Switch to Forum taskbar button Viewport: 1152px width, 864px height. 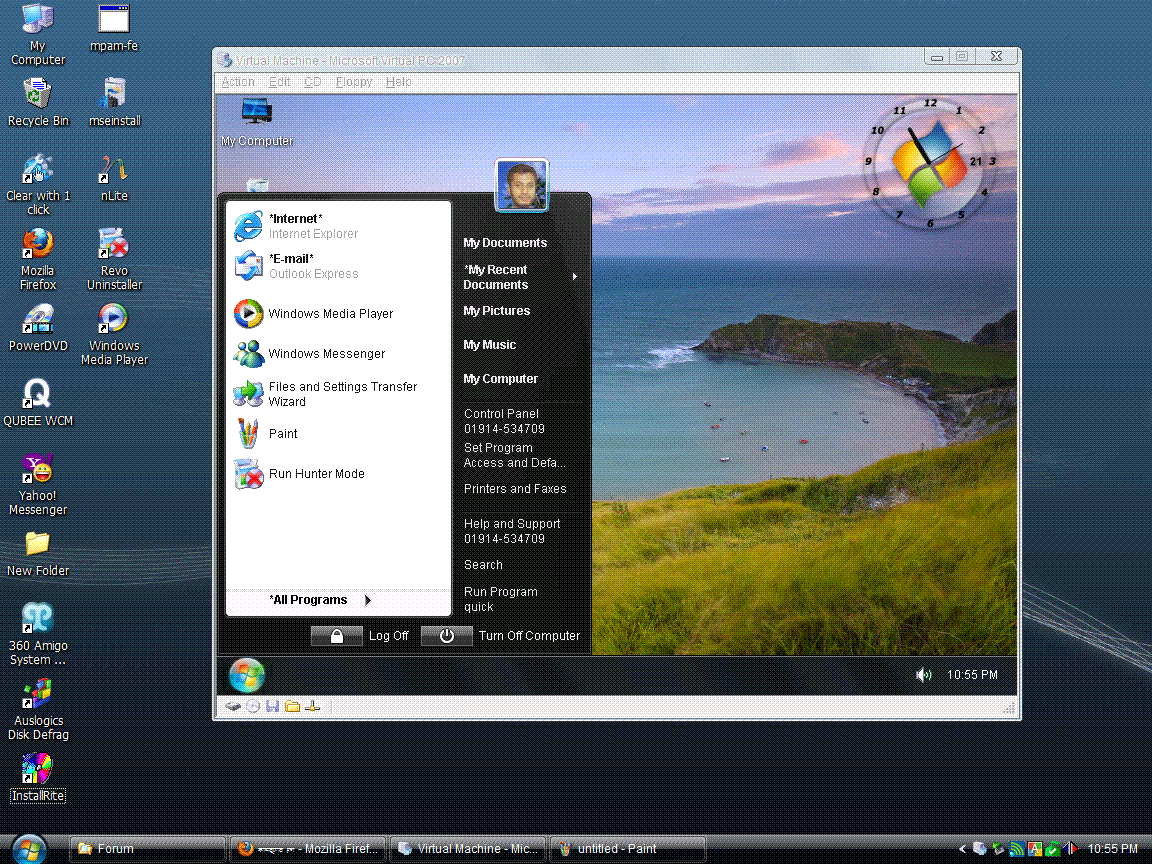click(147, 849)
